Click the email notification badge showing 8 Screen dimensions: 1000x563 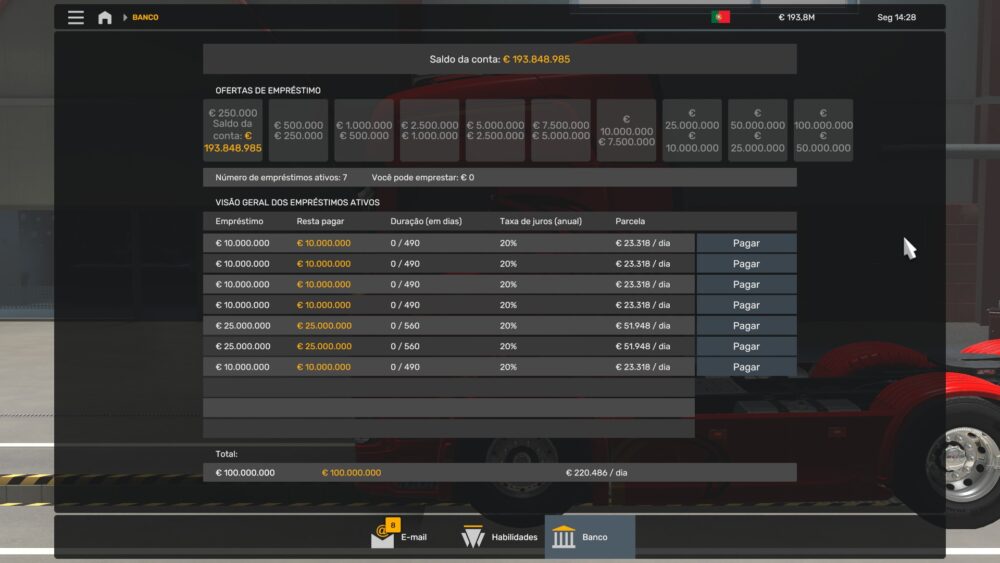pyautogui.click(x=393, y=525)
